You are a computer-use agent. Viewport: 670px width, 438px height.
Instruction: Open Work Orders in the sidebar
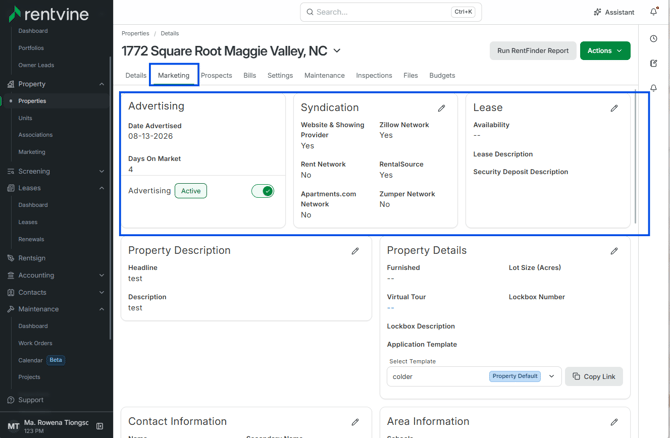pos(35,343)
